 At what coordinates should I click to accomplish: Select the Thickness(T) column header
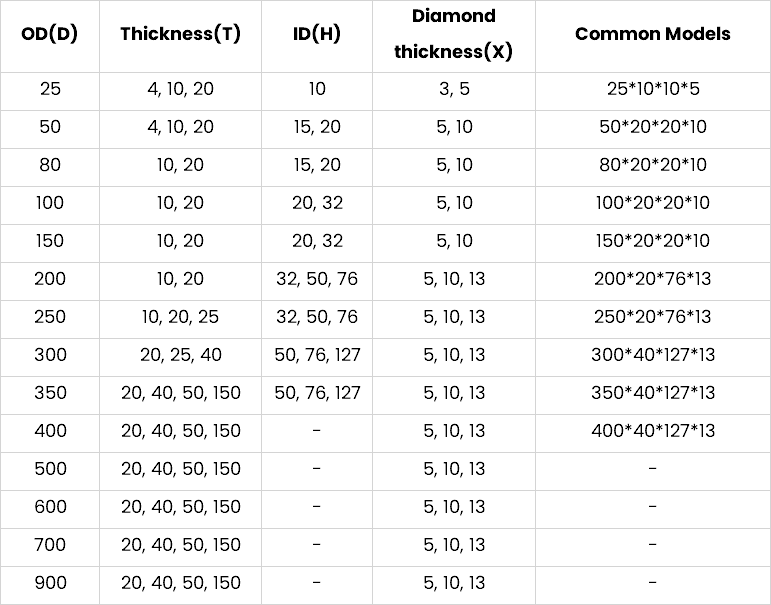[181, 33]
